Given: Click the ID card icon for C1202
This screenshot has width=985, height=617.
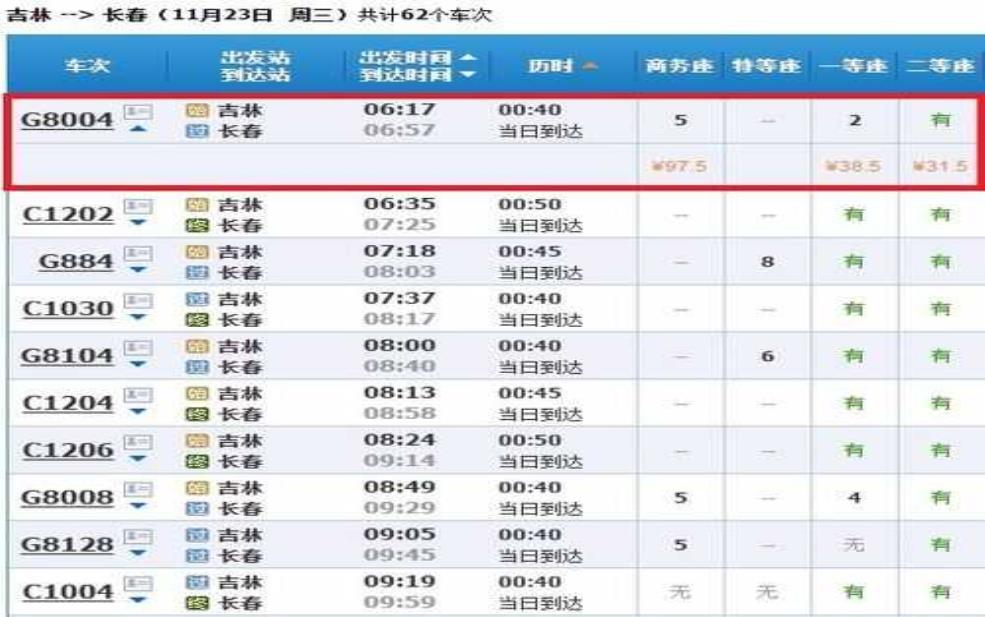Looking at the screenshot, I should click(x=138, y=206).
